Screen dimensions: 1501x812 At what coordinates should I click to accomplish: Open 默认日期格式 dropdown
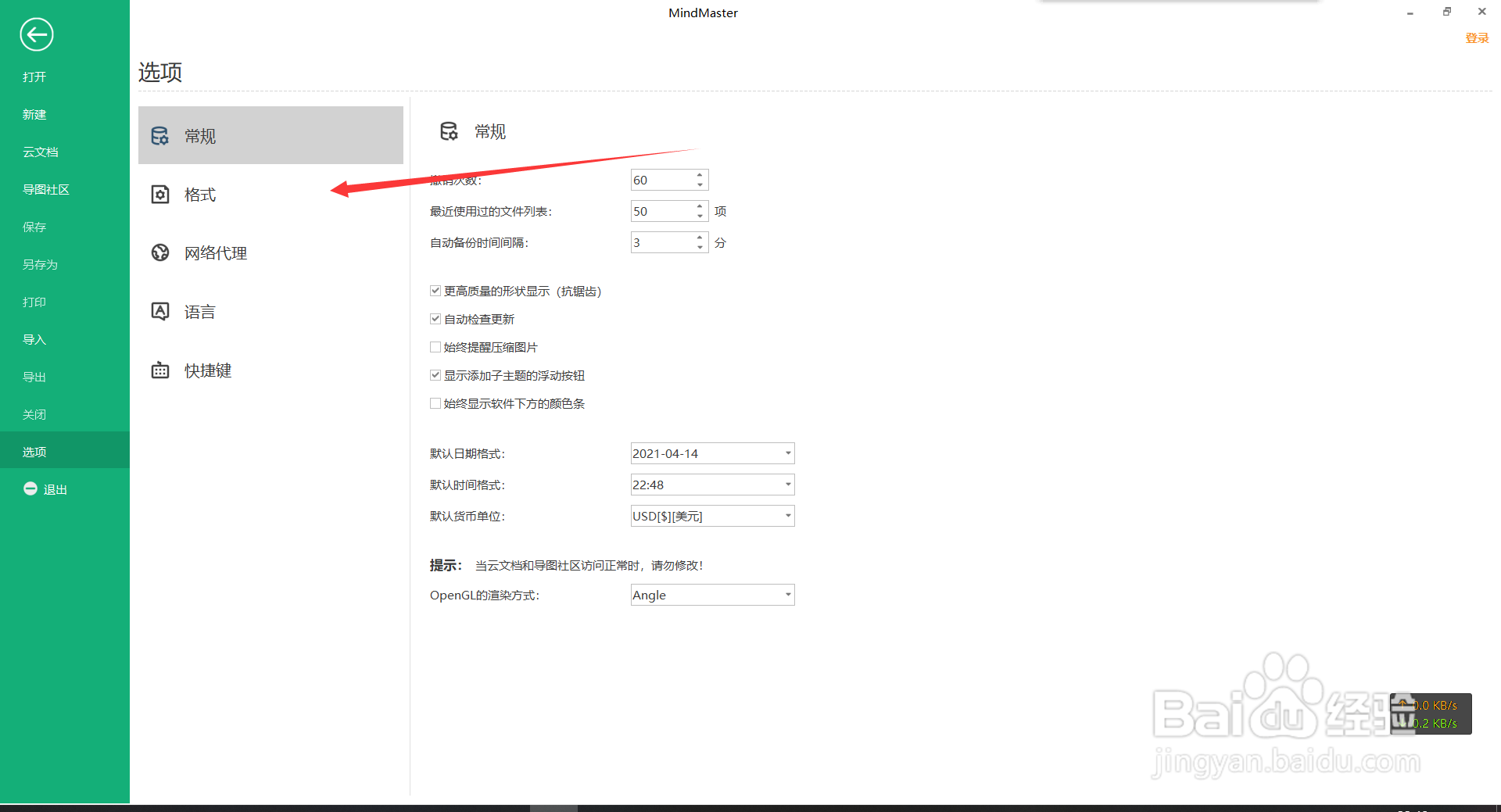click(712, 453)
